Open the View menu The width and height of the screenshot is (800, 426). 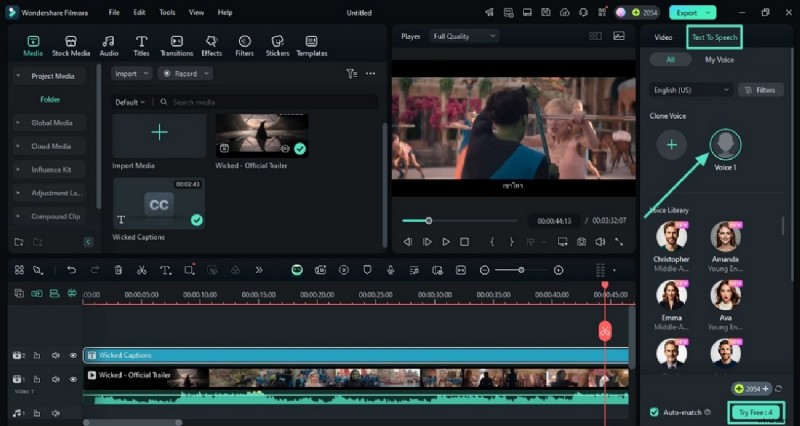[x=196, y=13]
